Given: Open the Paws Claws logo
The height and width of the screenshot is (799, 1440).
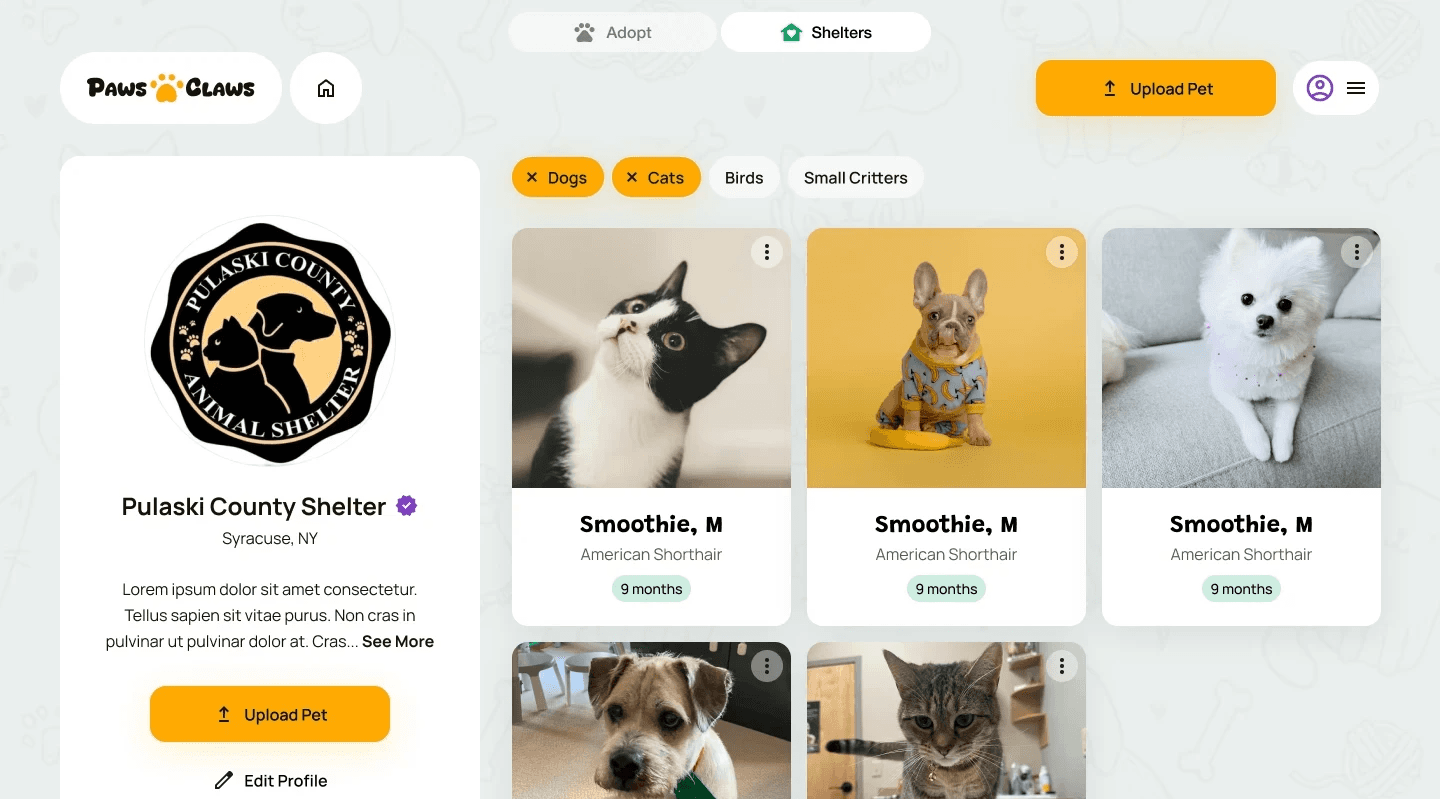Looking at the screenshot, I should coord(171,88).
